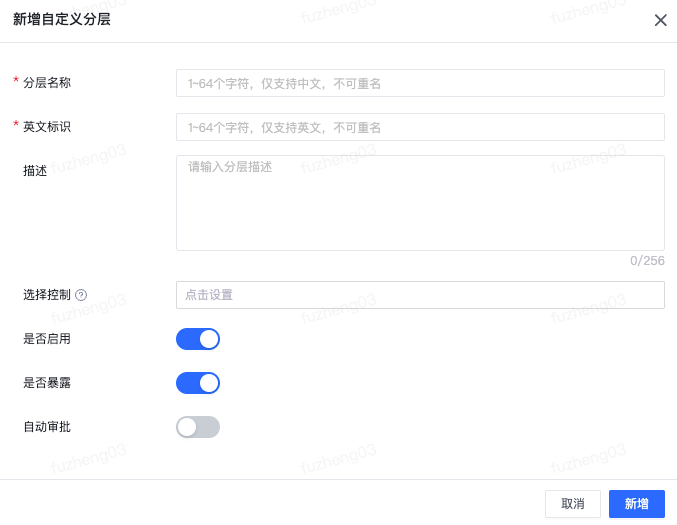
Task: Click the 描述 label
Action: coord(35,171)
